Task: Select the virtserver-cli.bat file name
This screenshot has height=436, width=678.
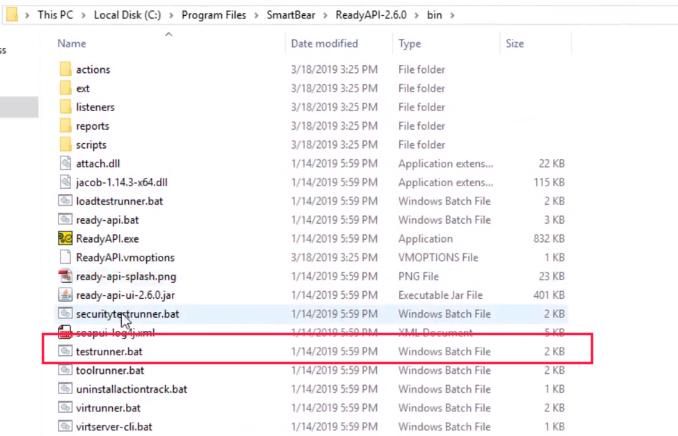Action: tap(114, 427)
